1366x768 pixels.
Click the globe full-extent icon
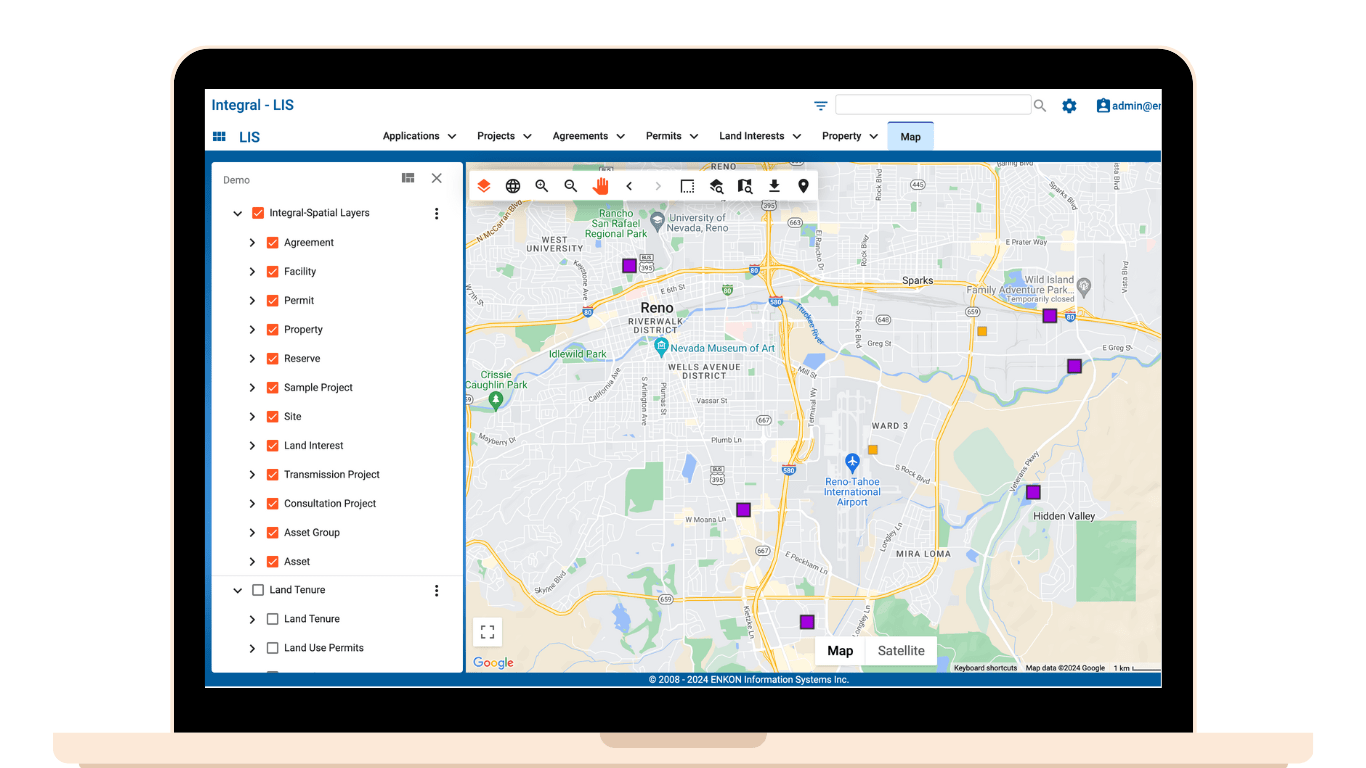pos(513,186)
